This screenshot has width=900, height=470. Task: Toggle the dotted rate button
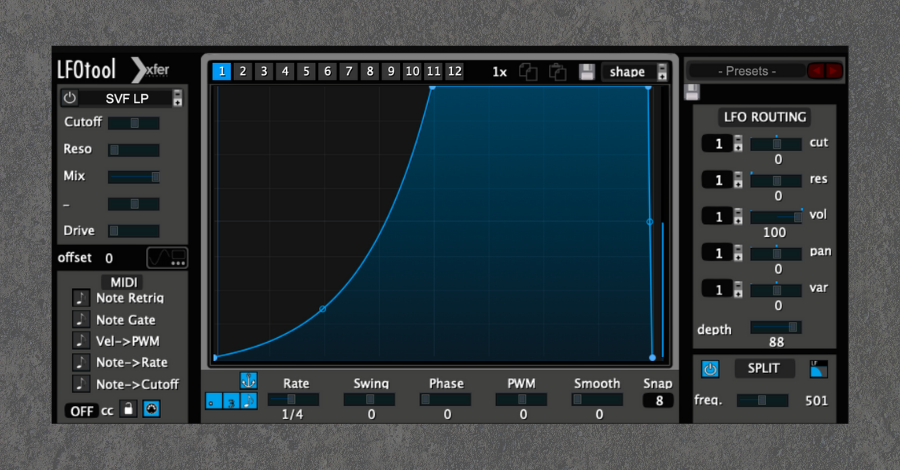(214, 401)
